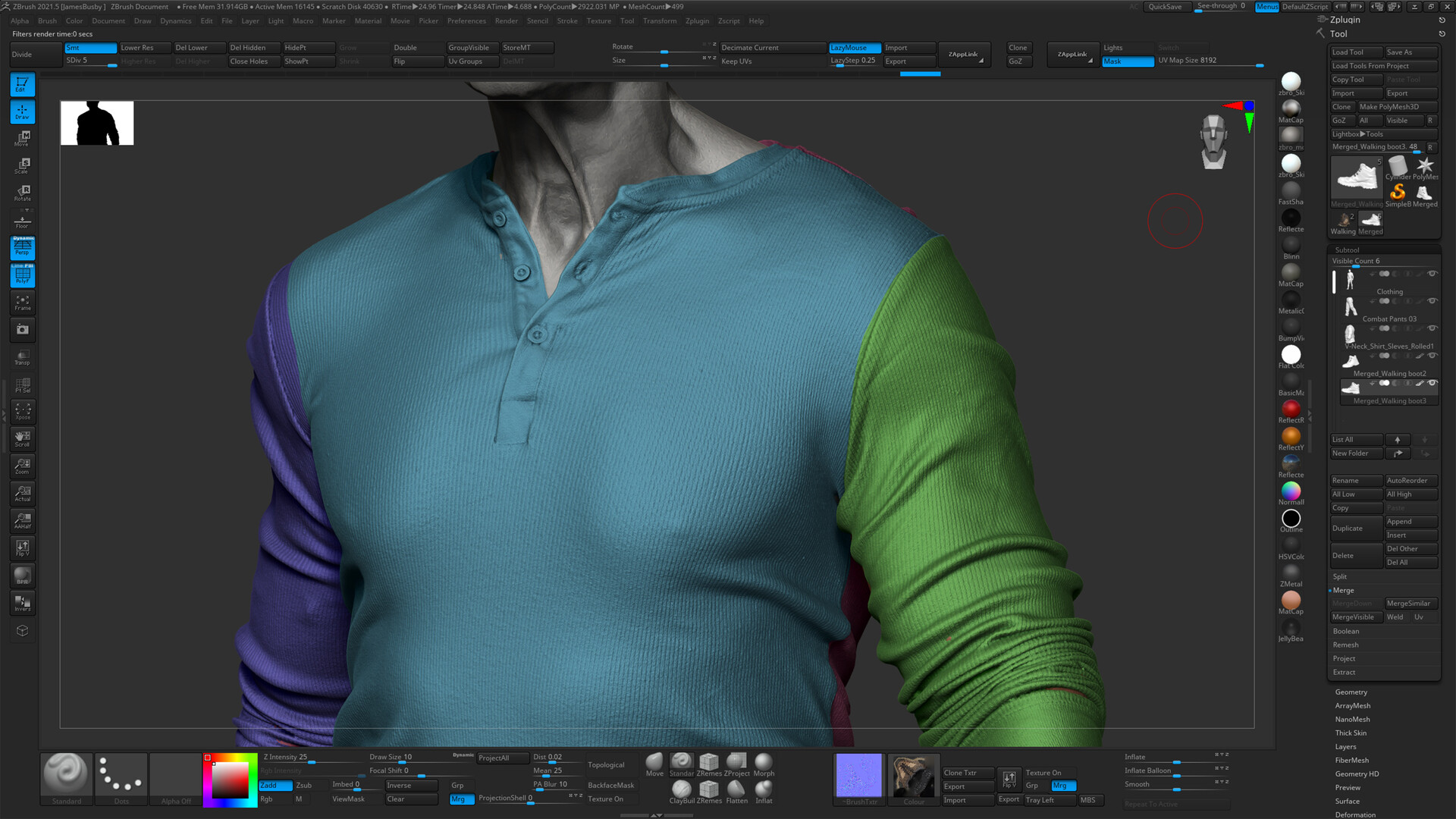
Task: Expand the Geometry section in the Tool palette
Action: pyautogui.click(x=1351, y=692)
